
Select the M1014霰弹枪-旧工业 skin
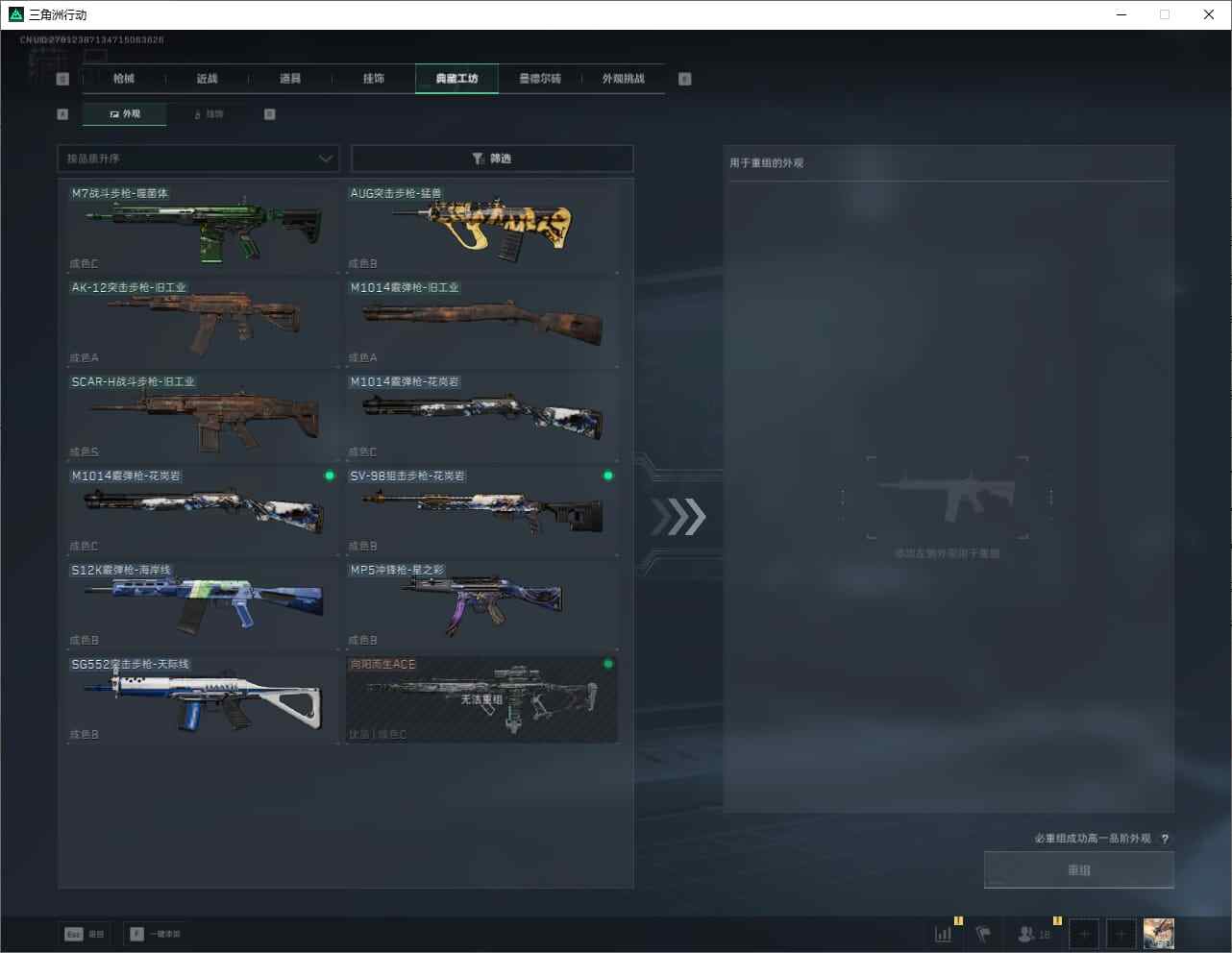[x=481, y=322]
